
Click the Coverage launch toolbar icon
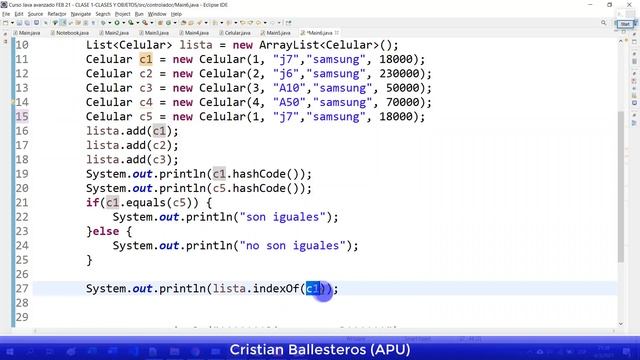[x=131, y=23]
